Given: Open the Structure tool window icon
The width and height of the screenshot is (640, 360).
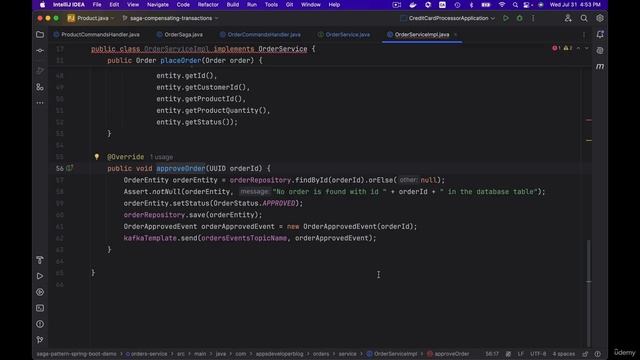Looking at the screenshot, I should pos(40,87).
